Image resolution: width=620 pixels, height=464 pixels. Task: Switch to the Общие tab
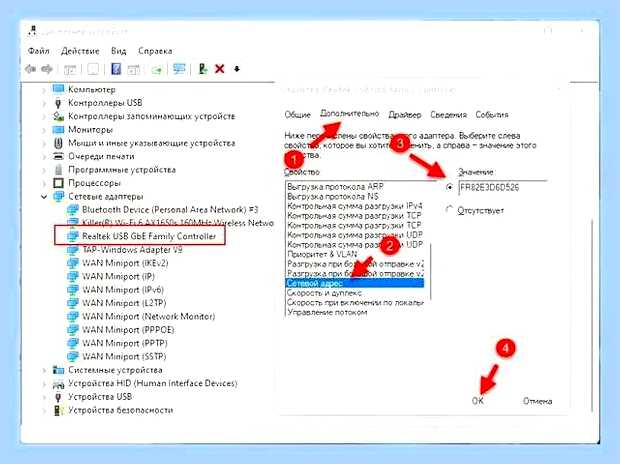click(x=297, y=115)
